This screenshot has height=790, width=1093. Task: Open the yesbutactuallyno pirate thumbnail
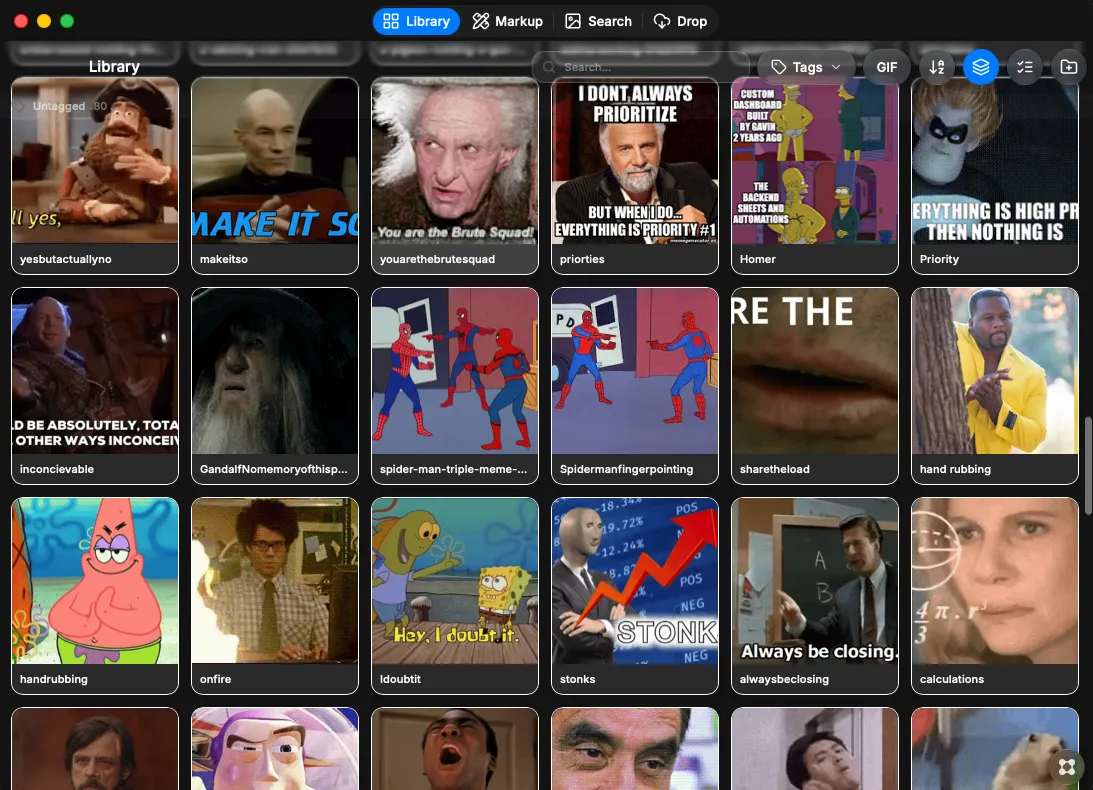[x=95, y=161]
